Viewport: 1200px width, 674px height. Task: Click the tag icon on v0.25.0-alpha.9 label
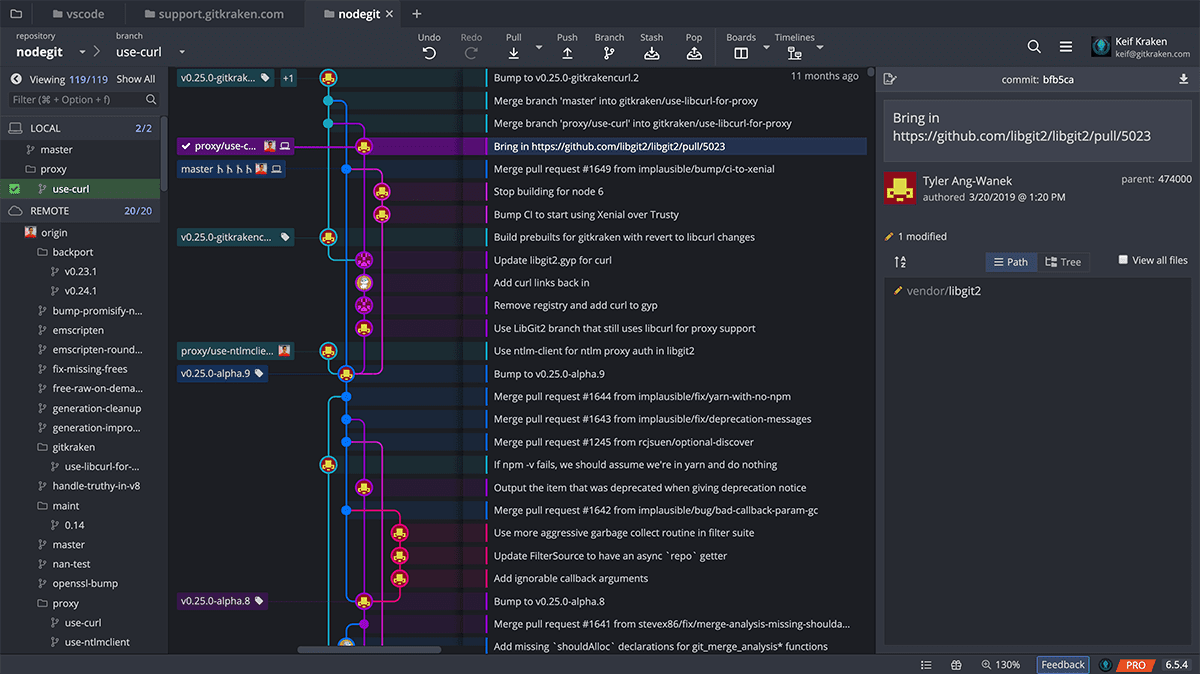pos(260,374)
